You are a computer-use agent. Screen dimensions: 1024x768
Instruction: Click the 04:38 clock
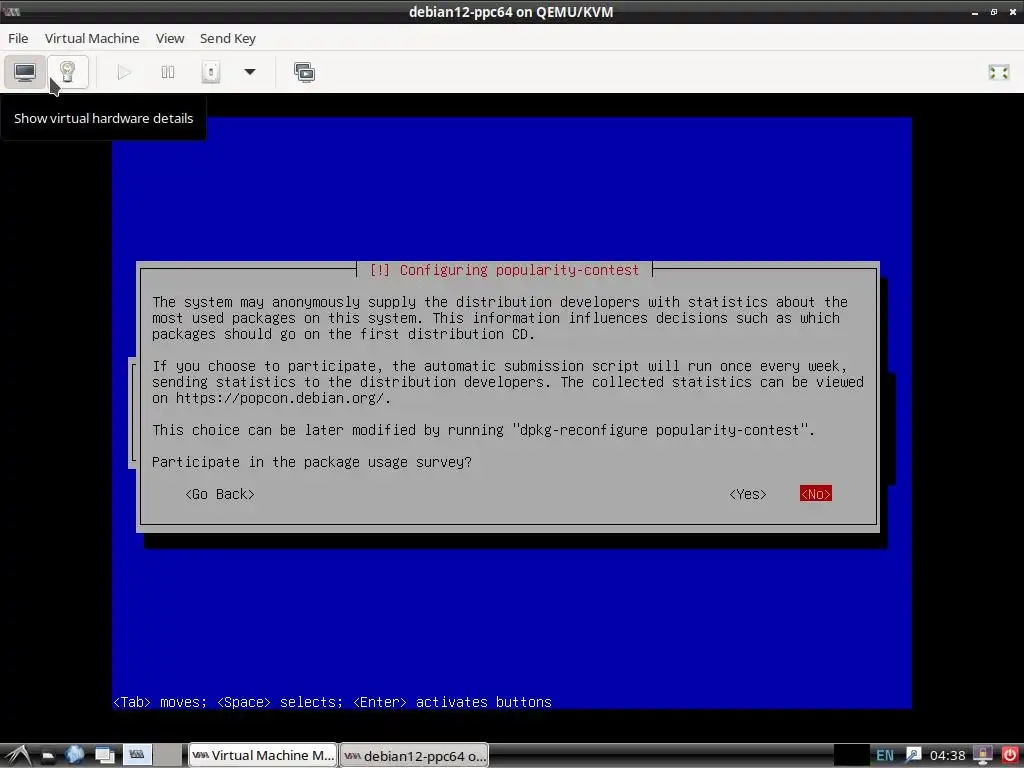coord(947,756)
